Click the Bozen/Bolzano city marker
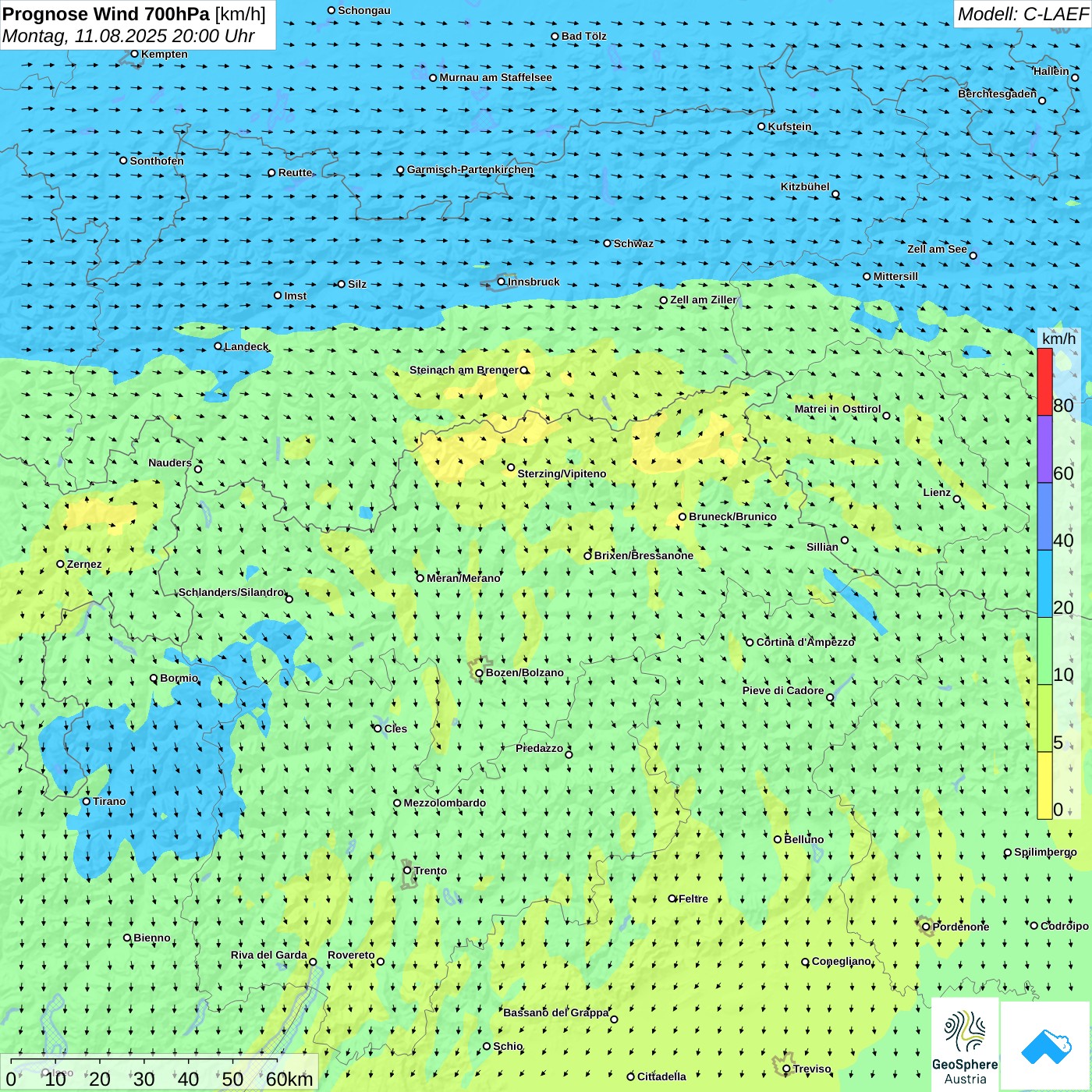The width and height of the screenshot is (1092, 1092). pos(480,673)
